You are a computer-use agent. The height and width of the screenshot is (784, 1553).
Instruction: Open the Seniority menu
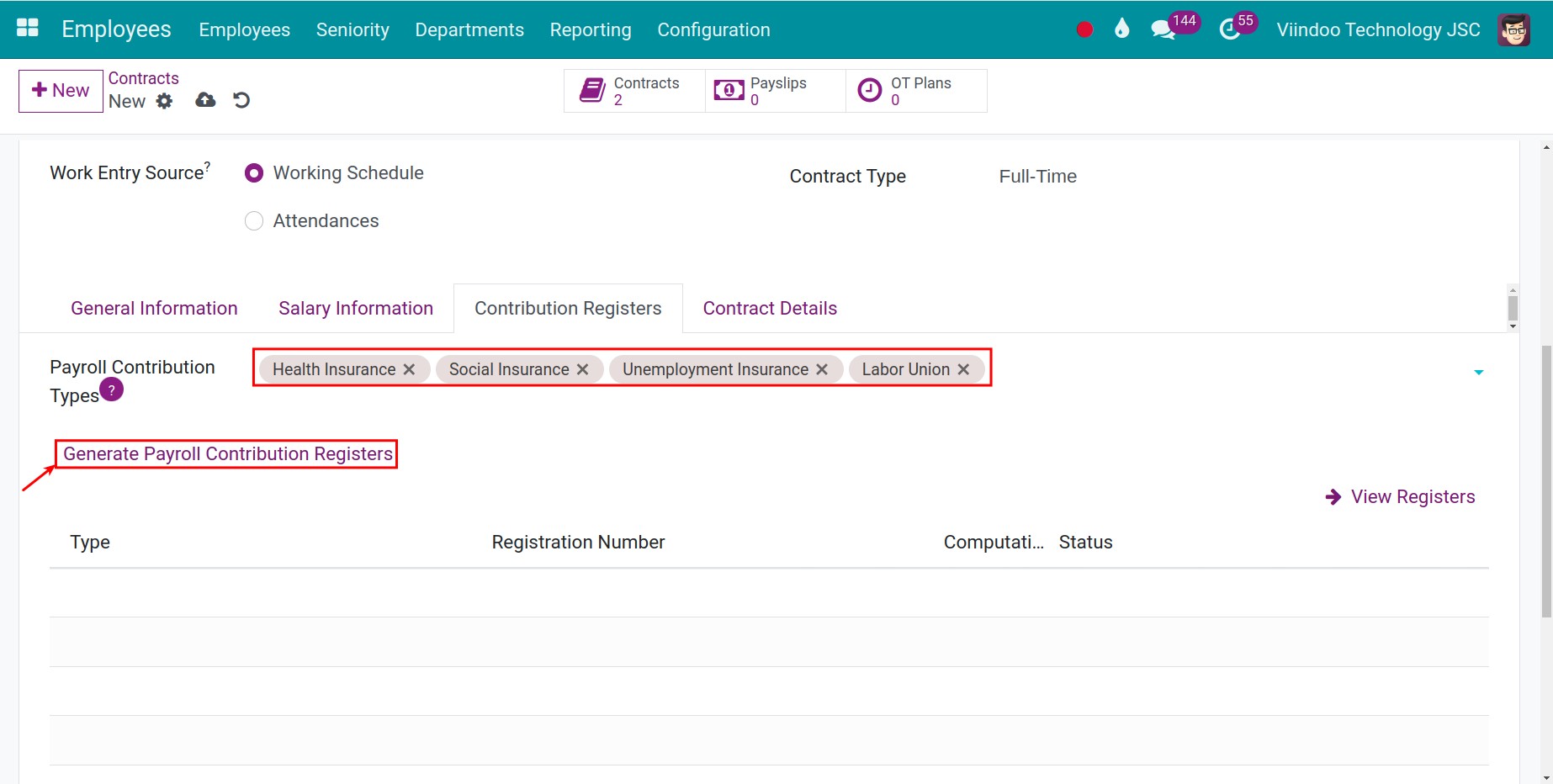(x=352, y=29)
